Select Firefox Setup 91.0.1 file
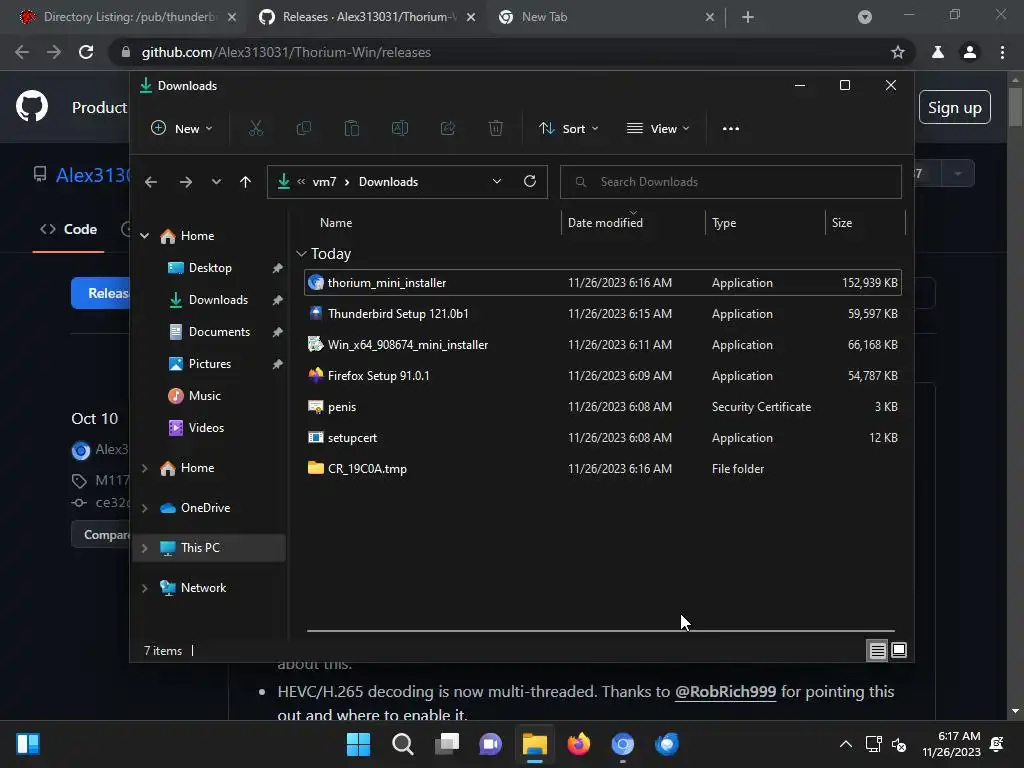1024x768 pixels. click(602, 376)
